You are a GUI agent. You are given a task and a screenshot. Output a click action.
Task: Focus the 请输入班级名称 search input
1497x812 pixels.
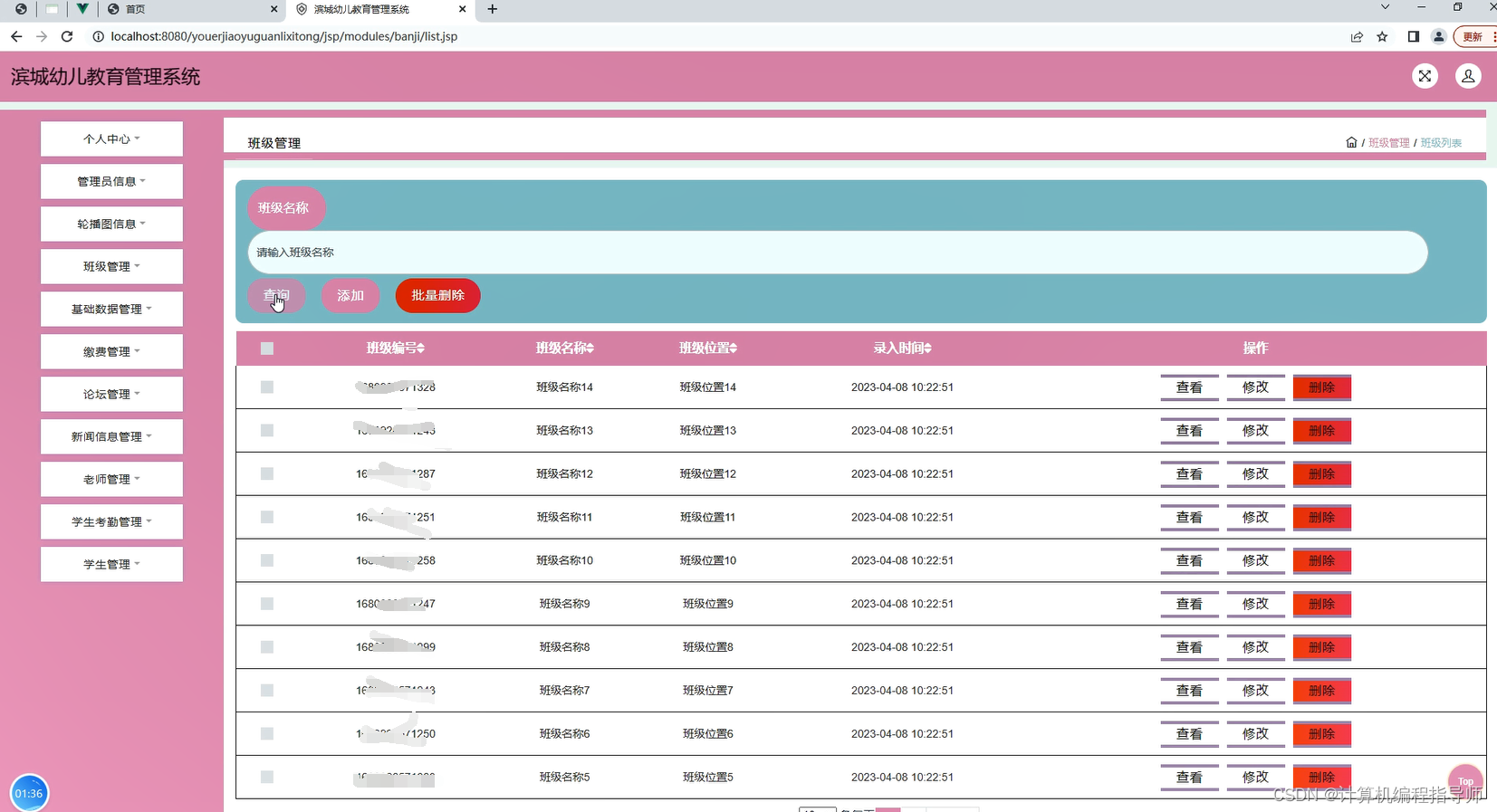pos(838,253)
